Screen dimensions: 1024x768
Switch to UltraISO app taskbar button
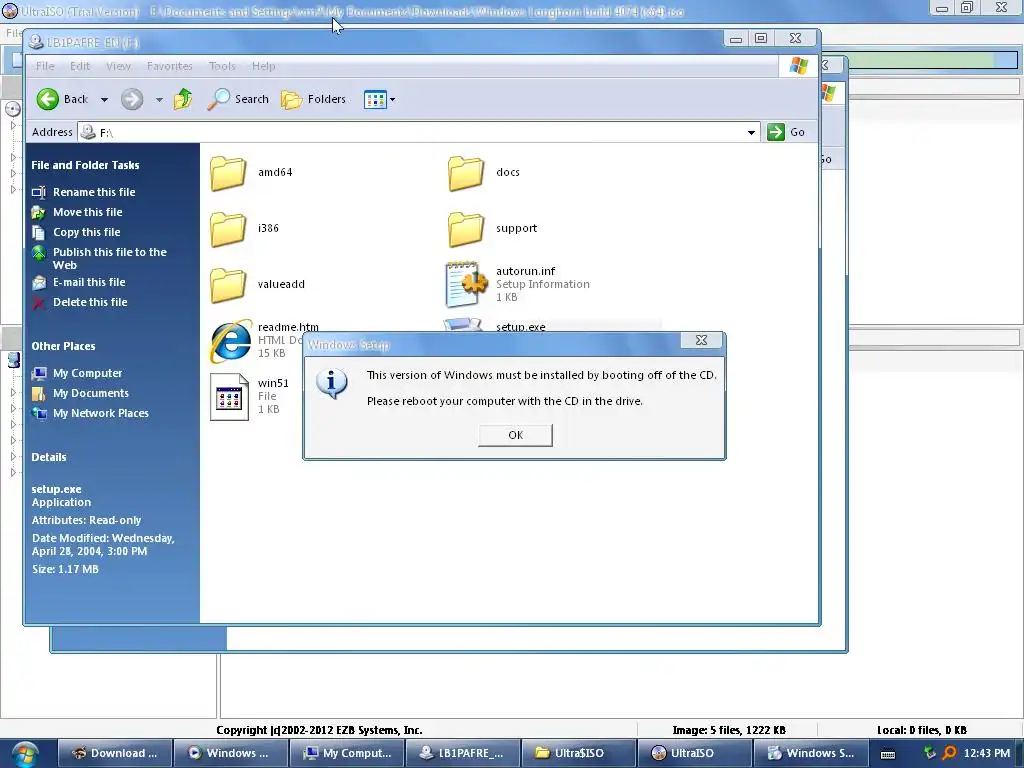click(x=694, y=753)
